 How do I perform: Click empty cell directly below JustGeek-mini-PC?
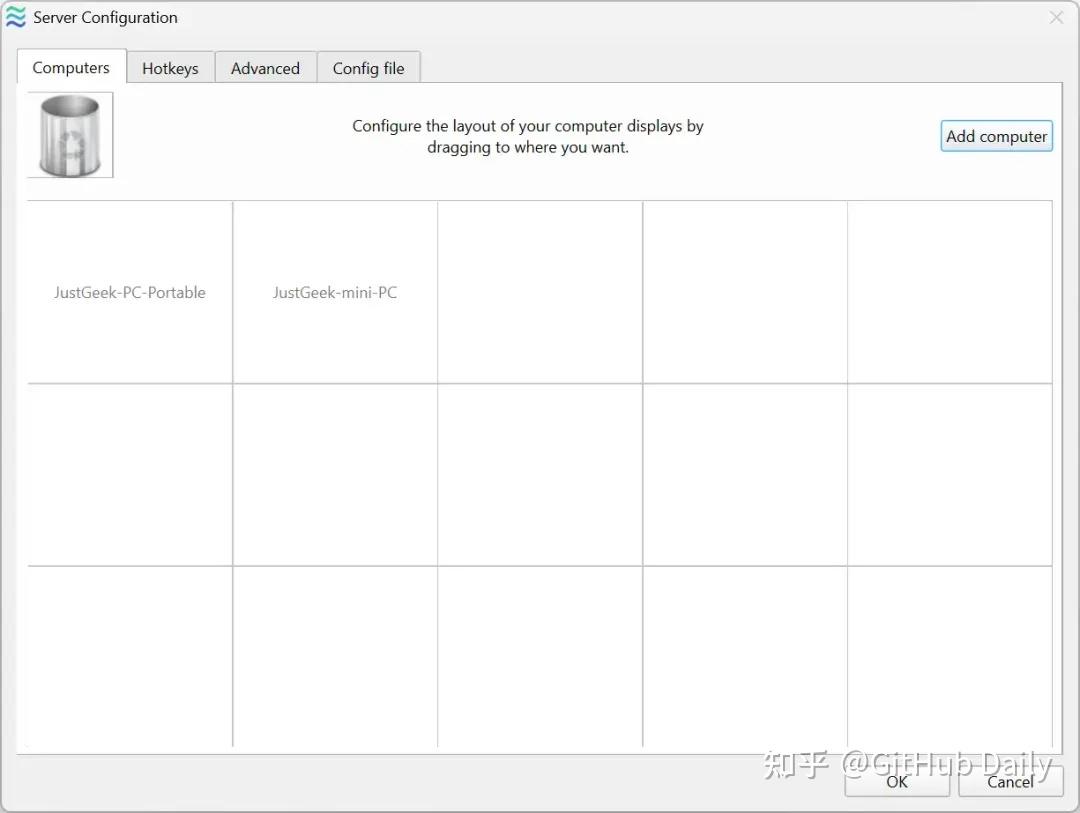335,475
